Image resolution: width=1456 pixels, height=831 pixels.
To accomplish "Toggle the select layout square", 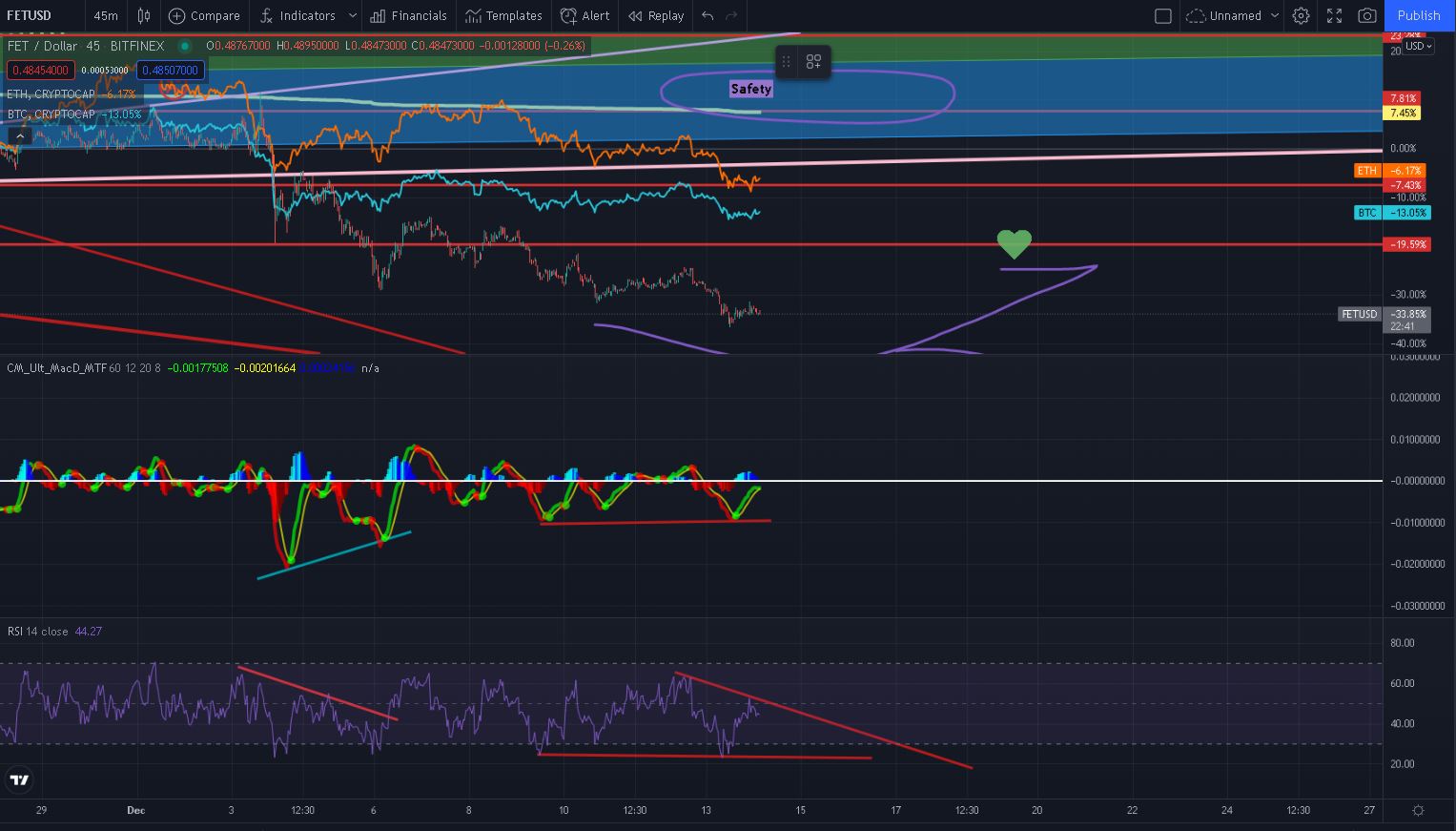I will 1162,15.
